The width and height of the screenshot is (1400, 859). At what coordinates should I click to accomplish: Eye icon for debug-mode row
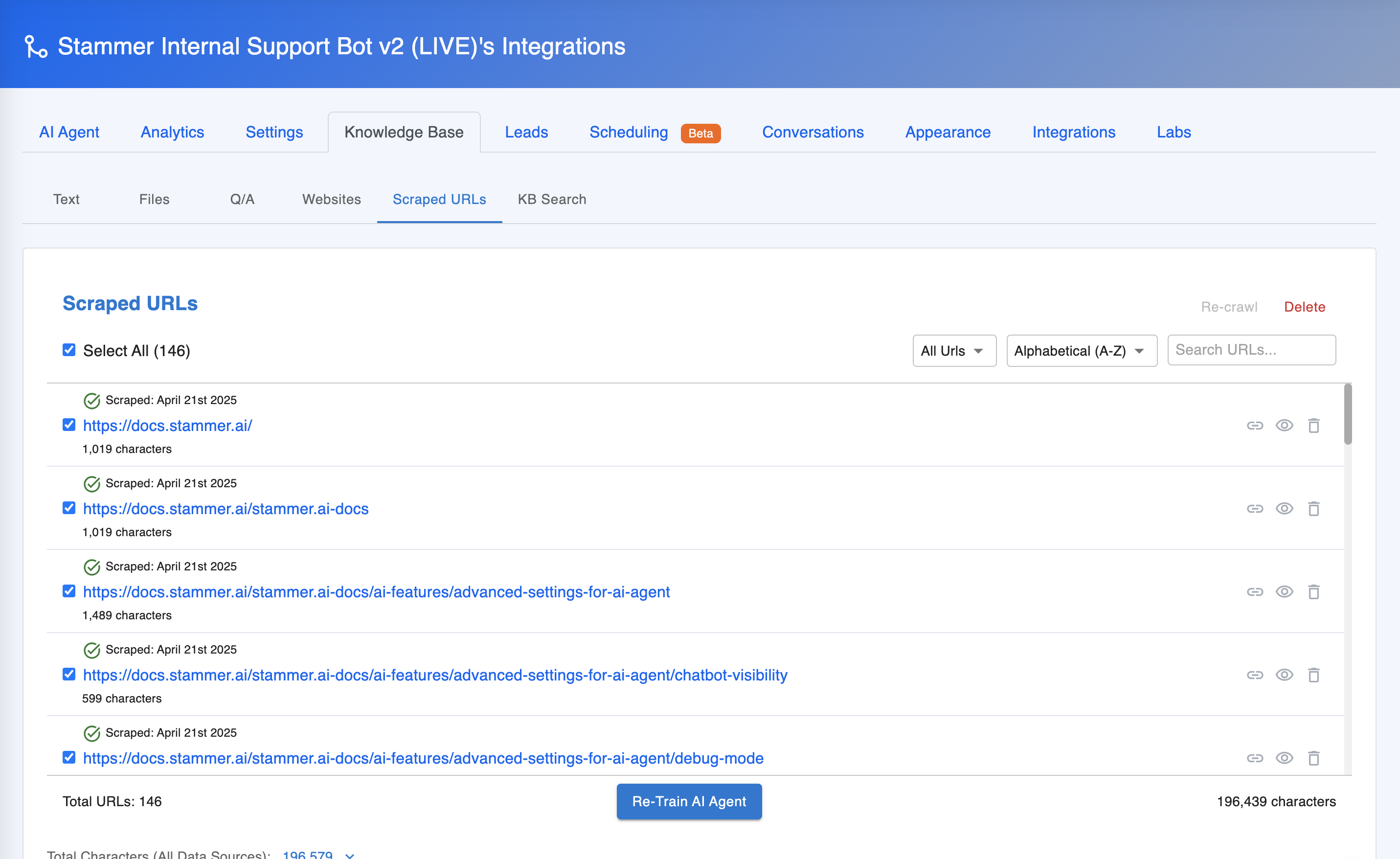(1284, 758)
